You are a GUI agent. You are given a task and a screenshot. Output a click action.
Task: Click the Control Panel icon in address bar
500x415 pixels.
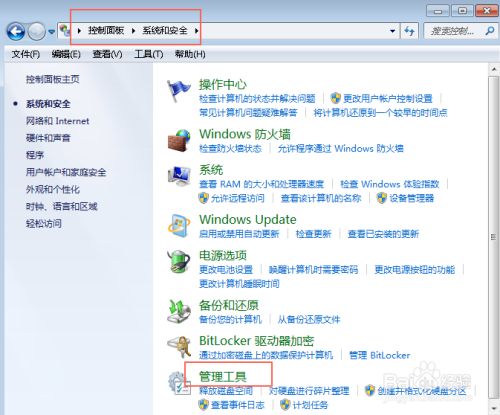pyautogui.click(x=65, y=31)
